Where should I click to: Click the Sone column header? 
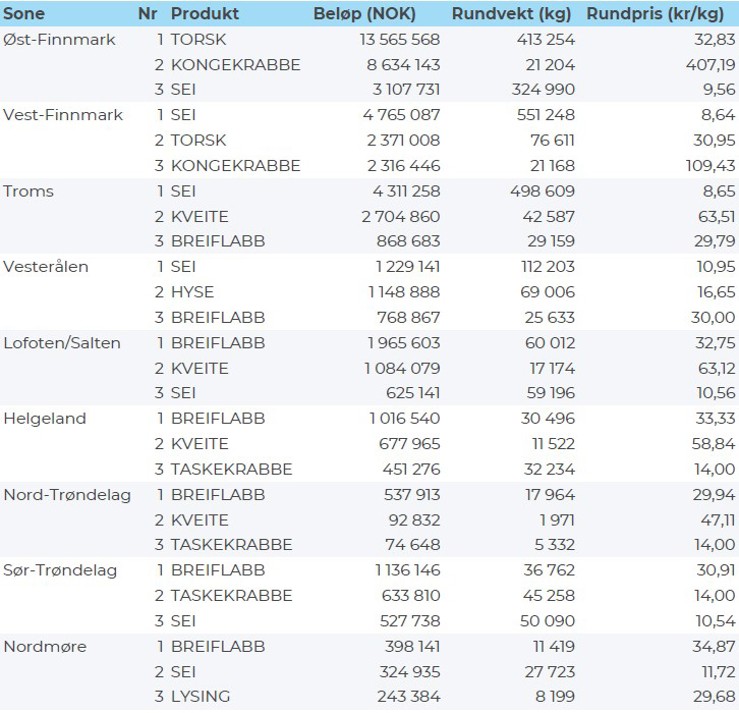[25, 14]
